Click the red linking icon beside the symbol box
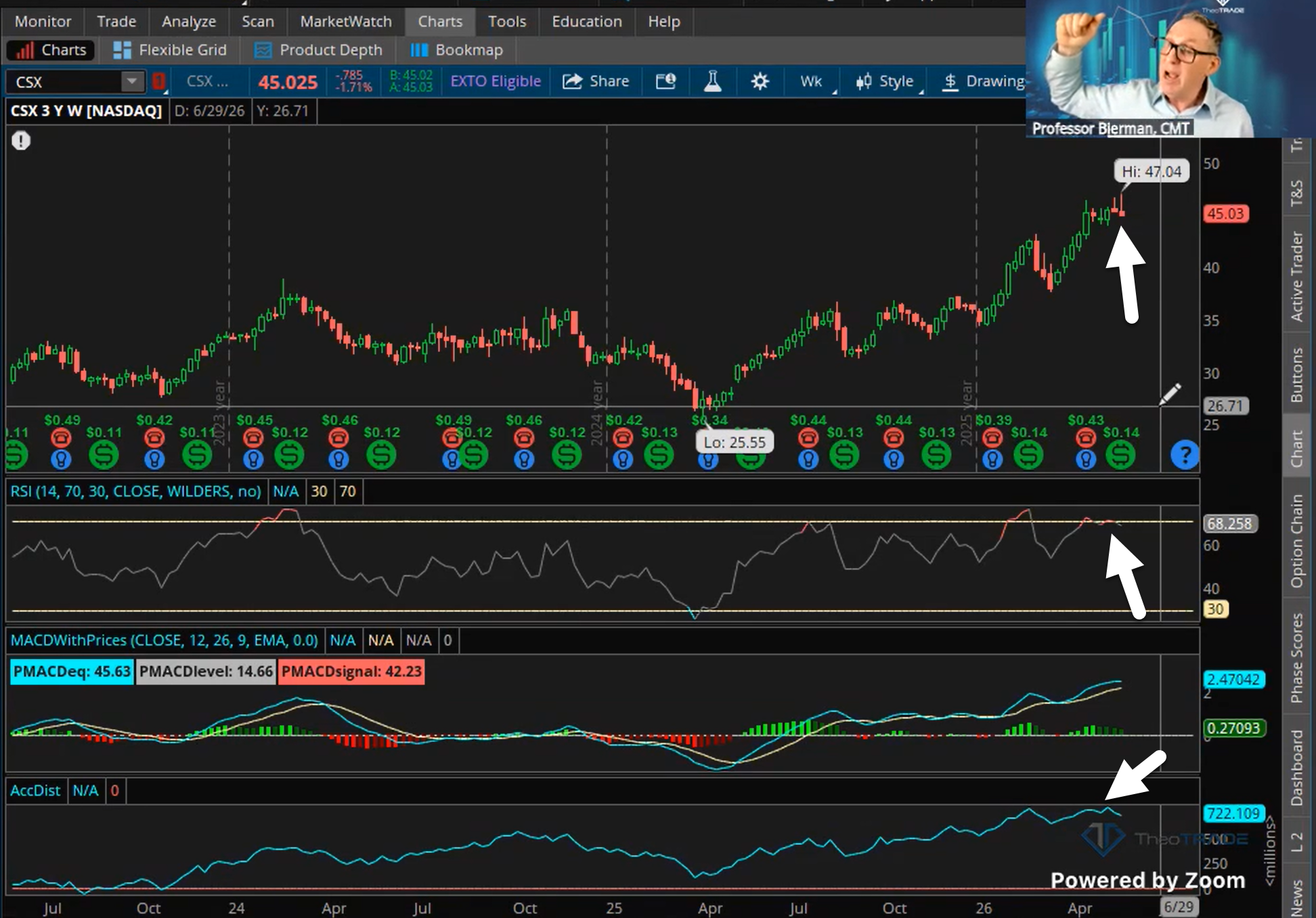The width and height of the screenshot is (1316, 918). 158,82
